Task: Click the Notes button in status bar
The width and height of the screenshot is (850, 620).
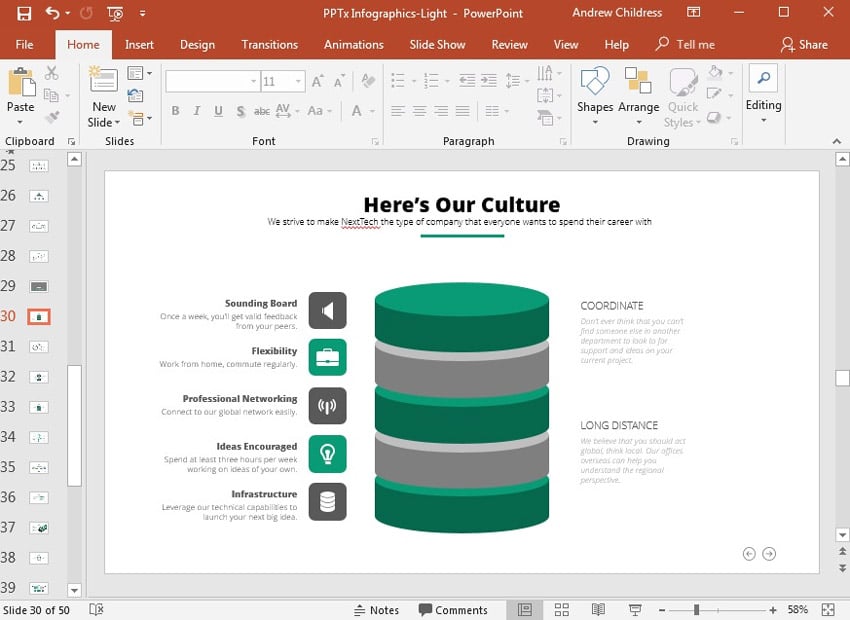Action: tap(376, 610)
